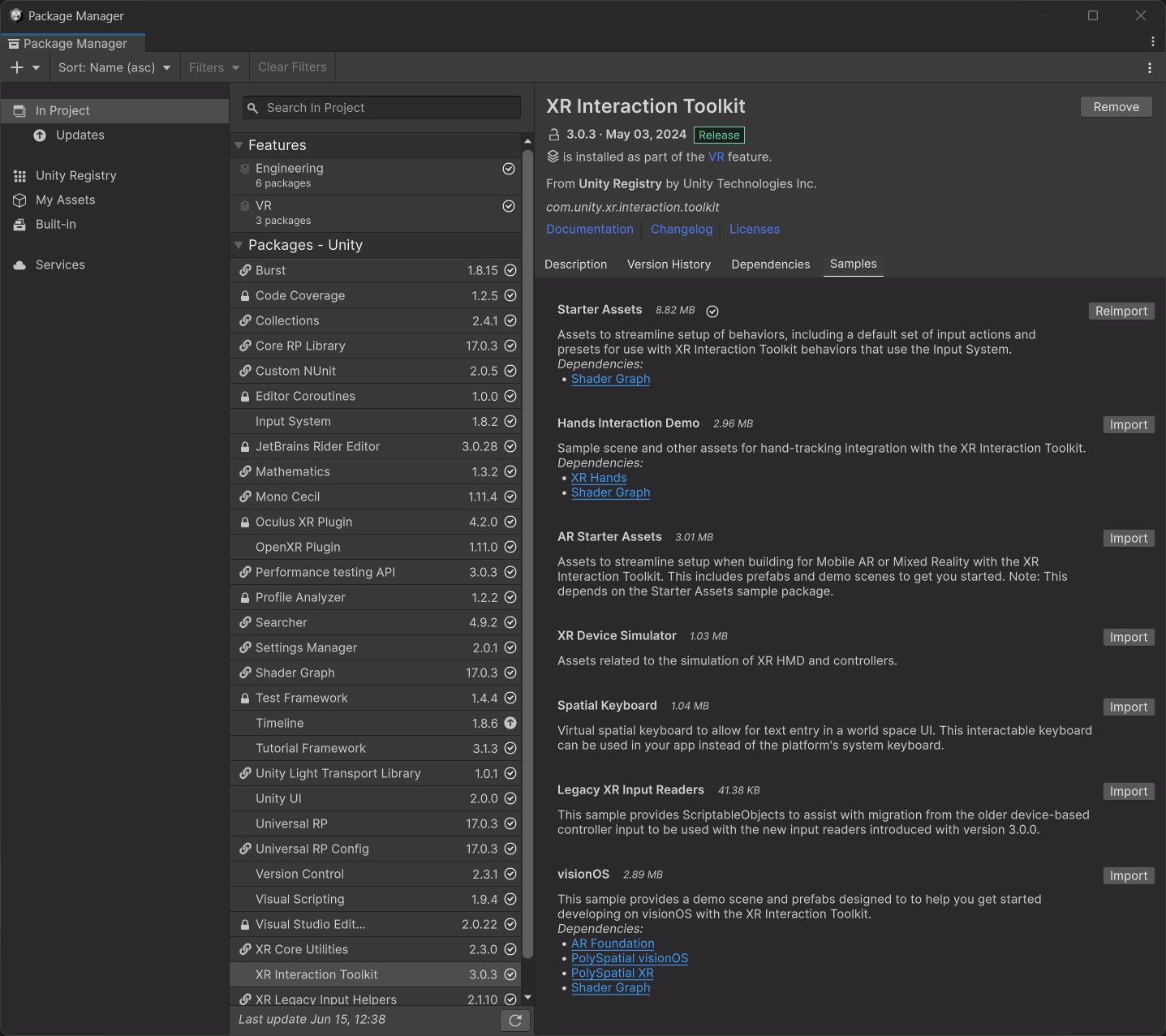The image size is (1166, 1036).
Task: Collapse the Features section
Action: 239,145
